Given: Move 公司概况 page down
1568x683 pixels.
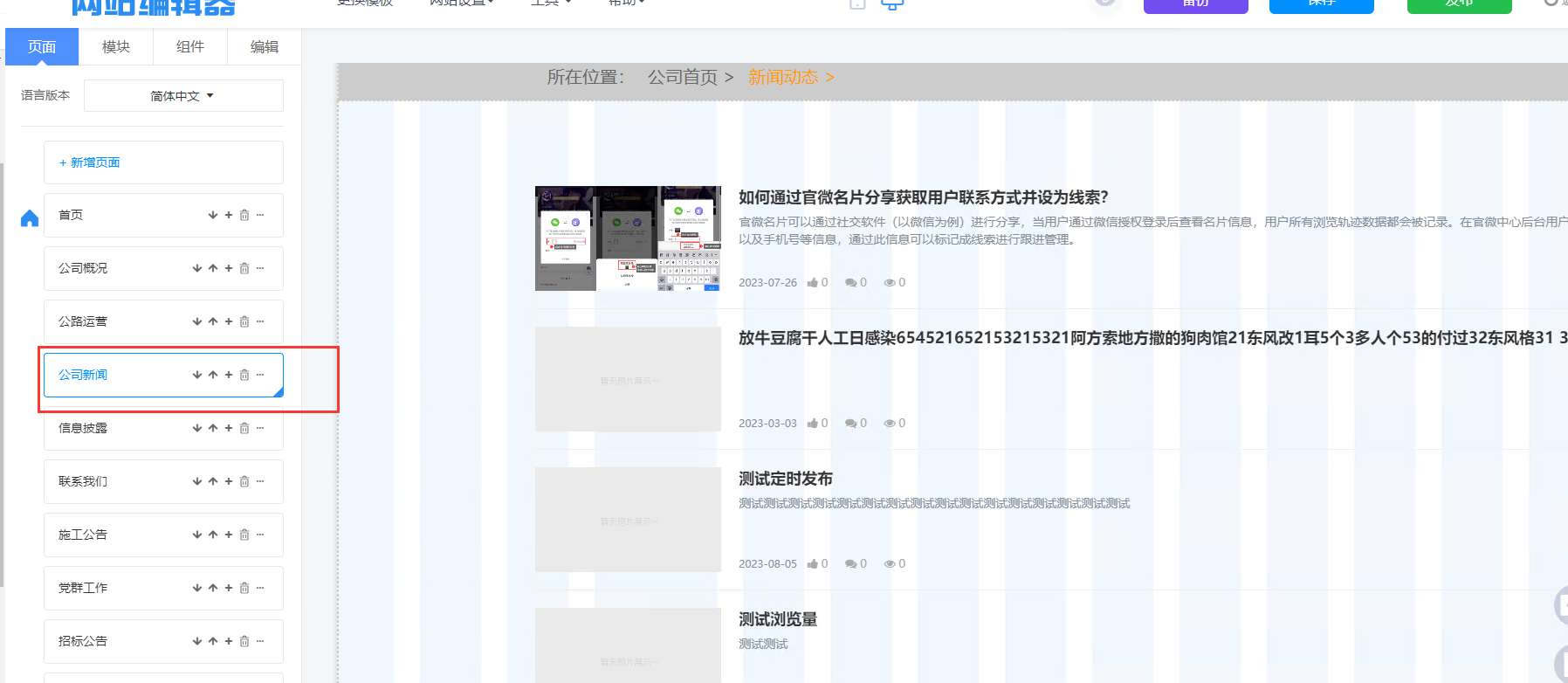Looking at the screenshot, I should [197, 268].
